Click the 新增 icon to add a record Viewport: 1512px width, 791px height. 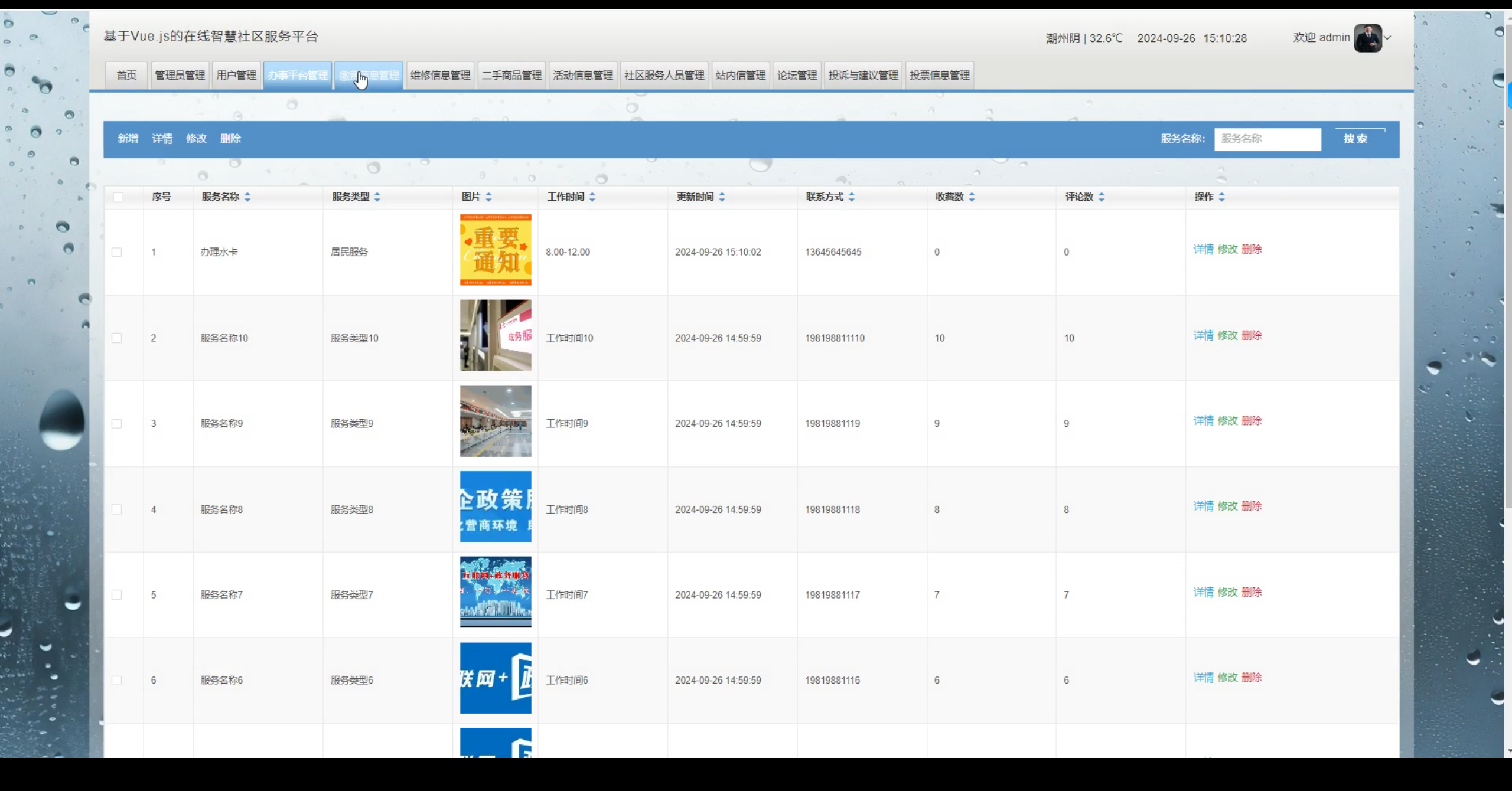tap(128, 139)
